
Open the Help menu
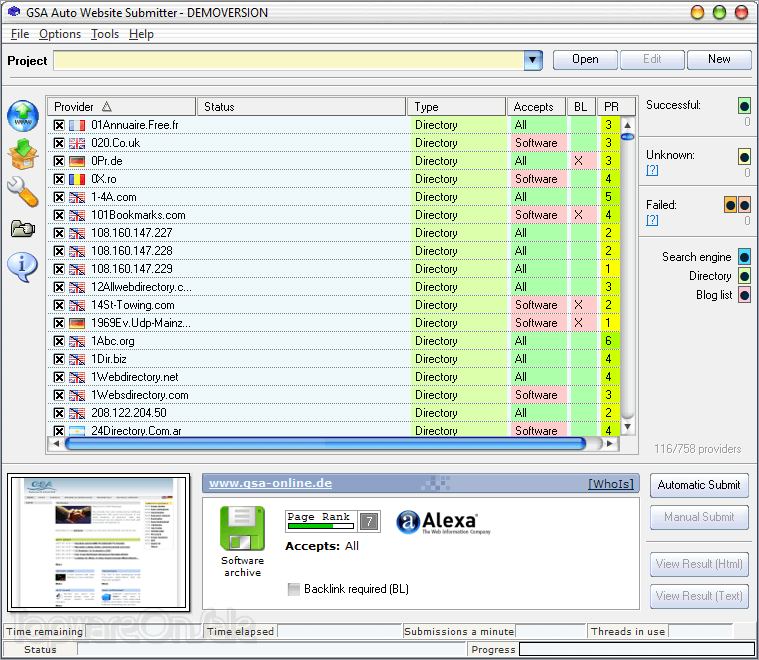[x=141, y=34]
